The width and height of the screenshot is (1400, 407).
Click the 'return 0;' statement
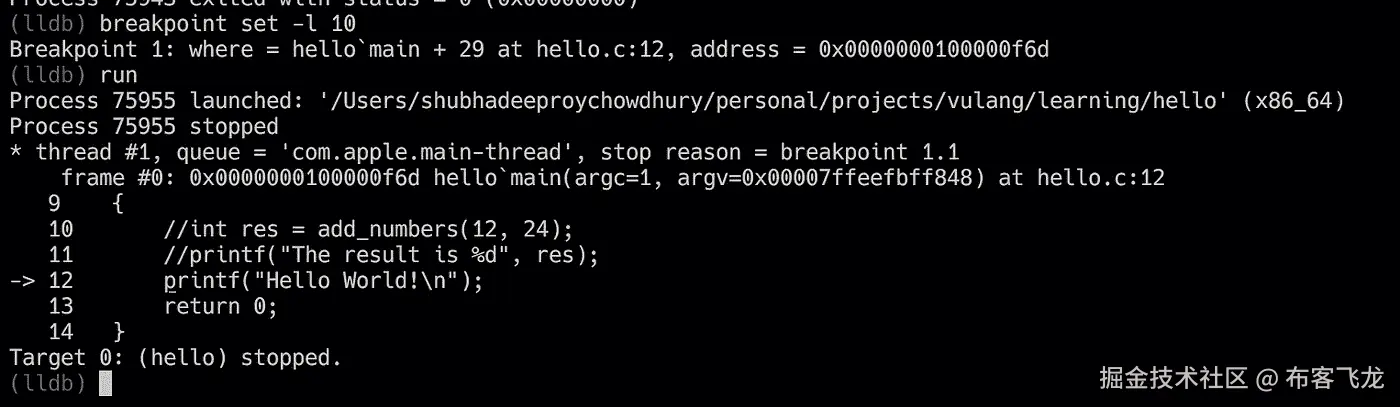point(220,306)
